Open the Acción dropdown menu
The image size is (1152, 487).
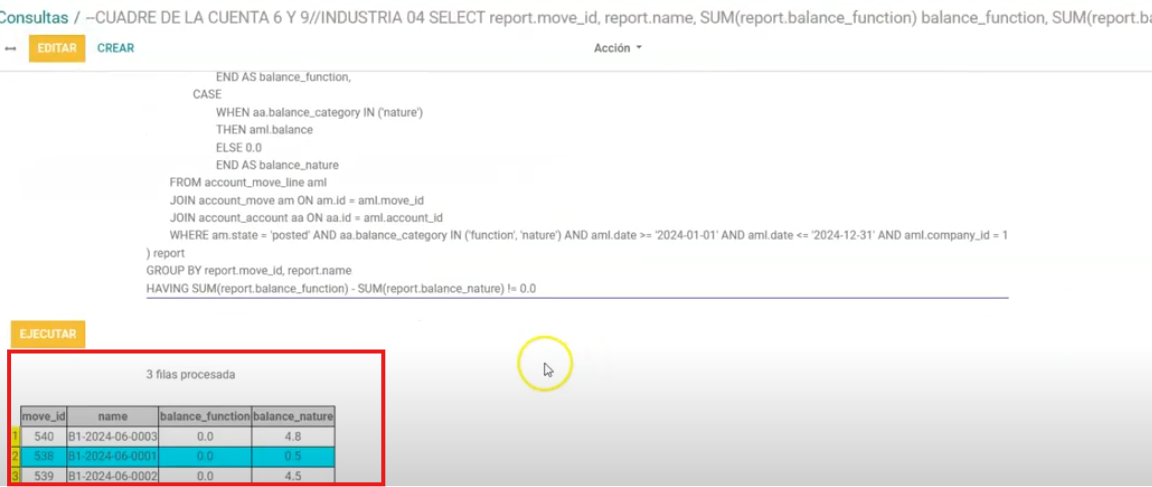point(617,48)
